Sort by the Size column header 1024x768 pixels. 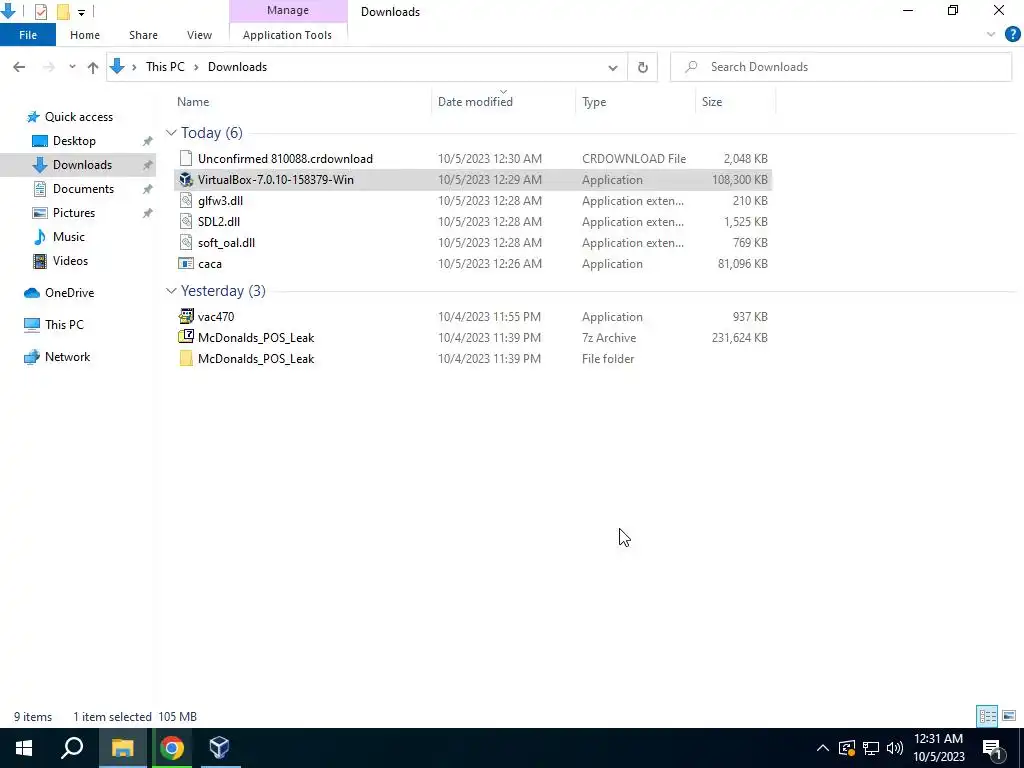click(x=712, y=102)
